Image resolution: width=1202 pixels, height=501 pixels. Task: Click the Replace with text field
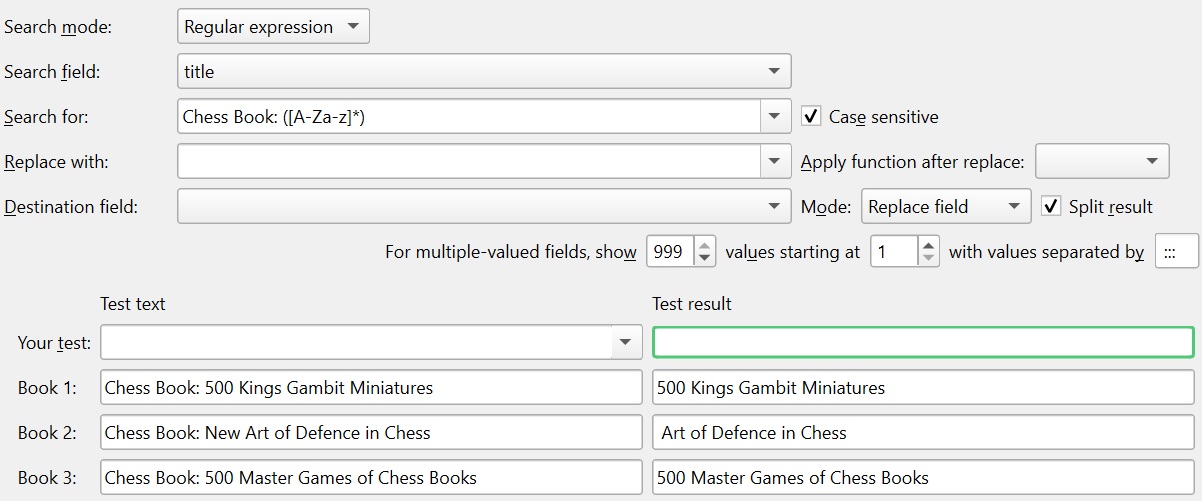(x=469, y=161)
